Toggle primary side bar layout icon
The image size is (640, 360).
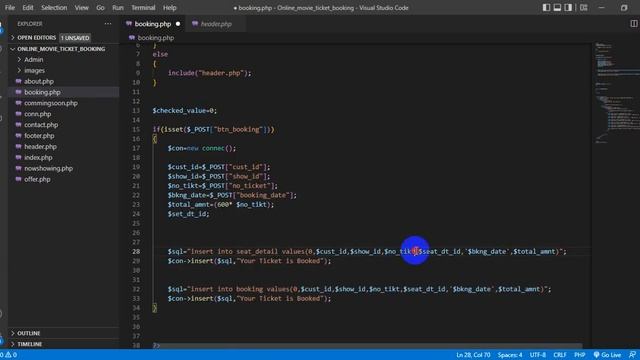[x=546, y=8]
